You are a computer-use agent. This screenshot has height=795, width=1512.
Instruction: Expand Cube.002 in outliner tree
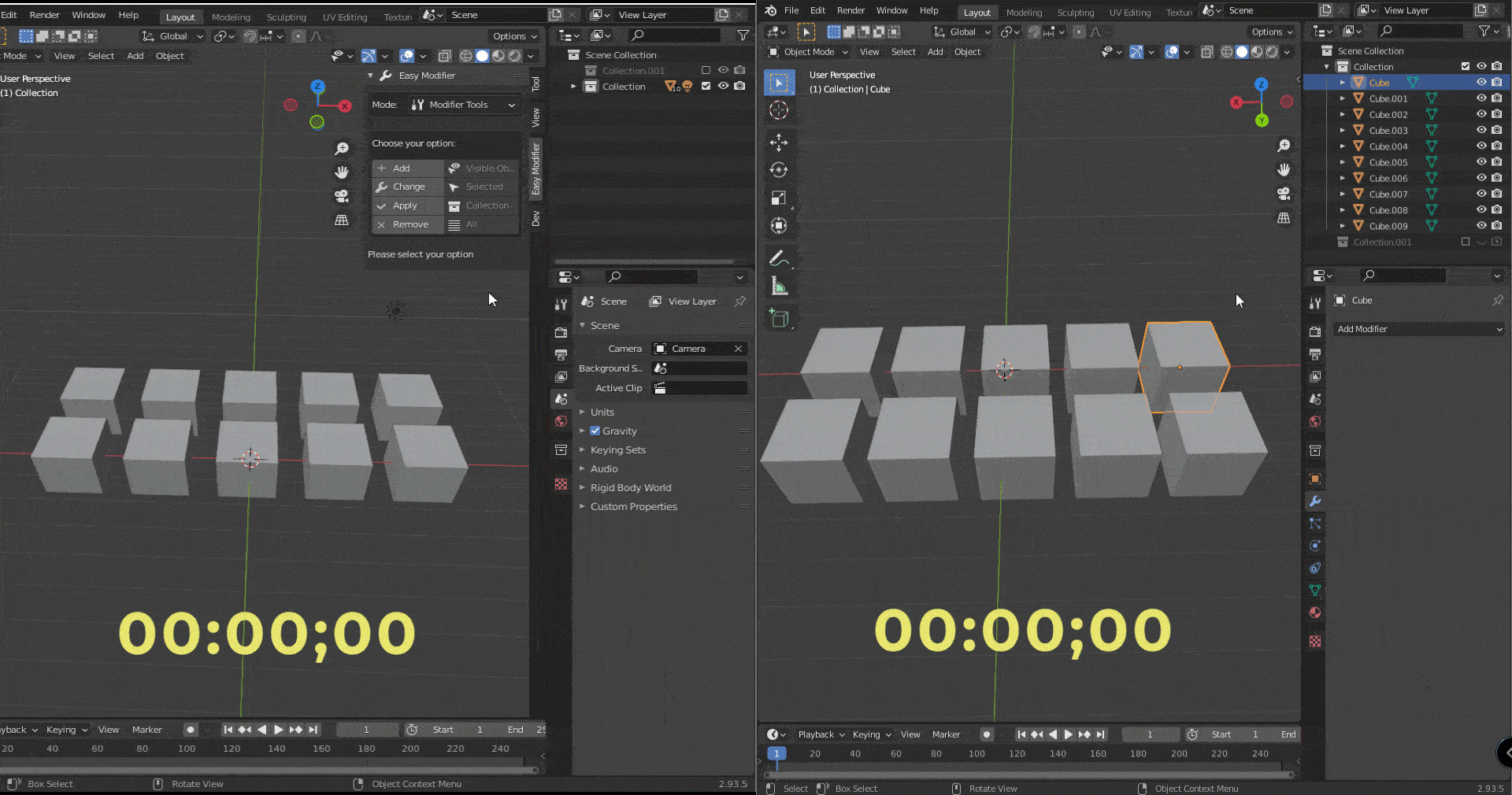tap(1343, 114)
